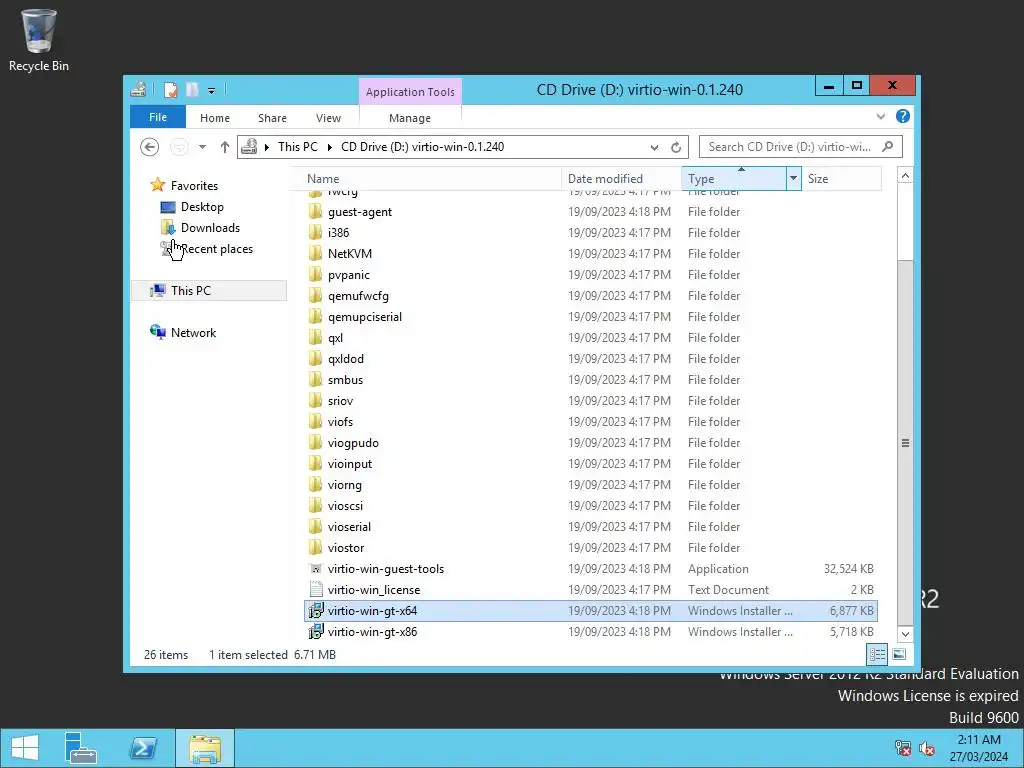
Task: Select the qxl folder icon
Action: pyautogui.click(x=315, y=338)
